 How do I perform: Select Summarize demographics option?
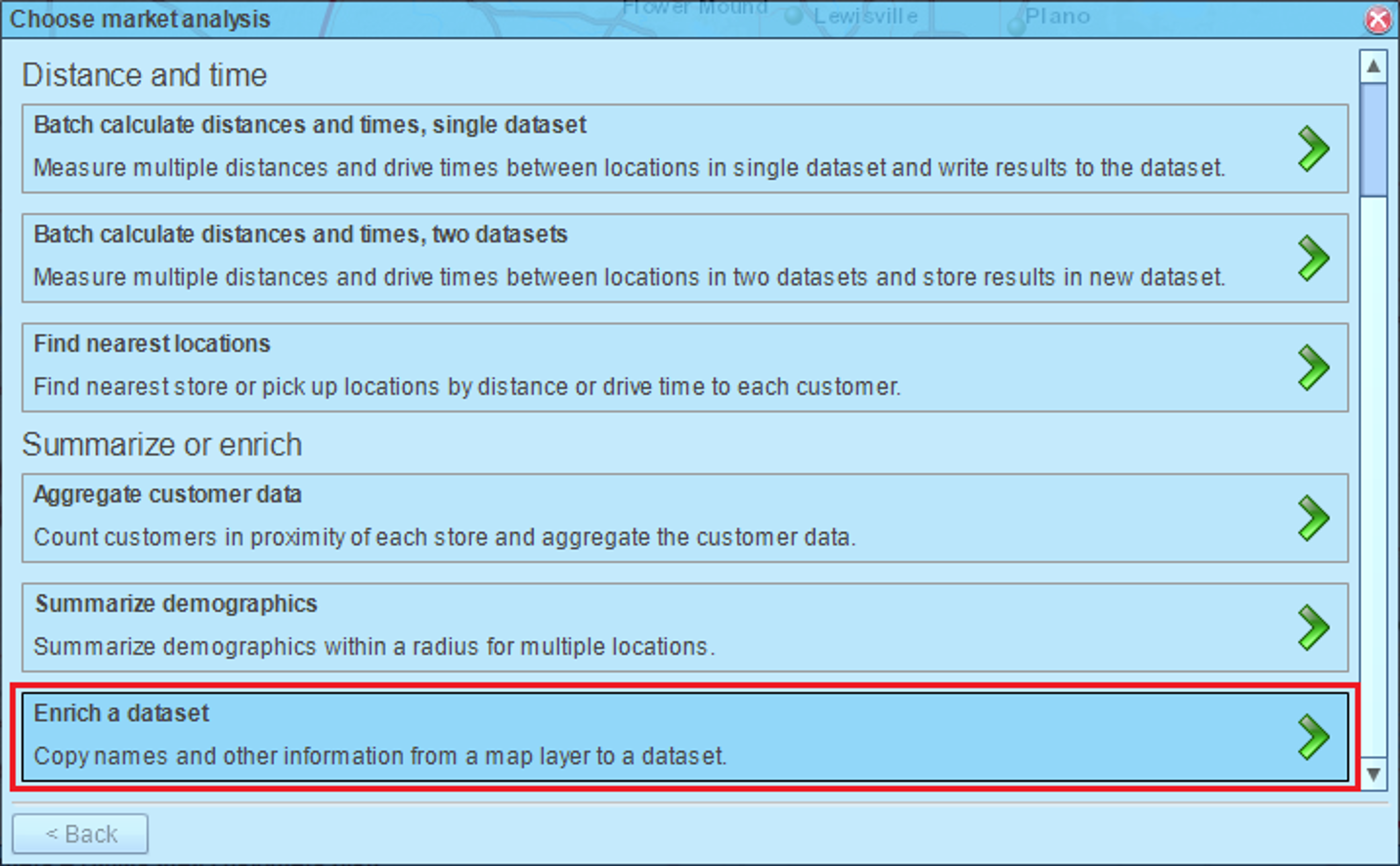(685, 627)
